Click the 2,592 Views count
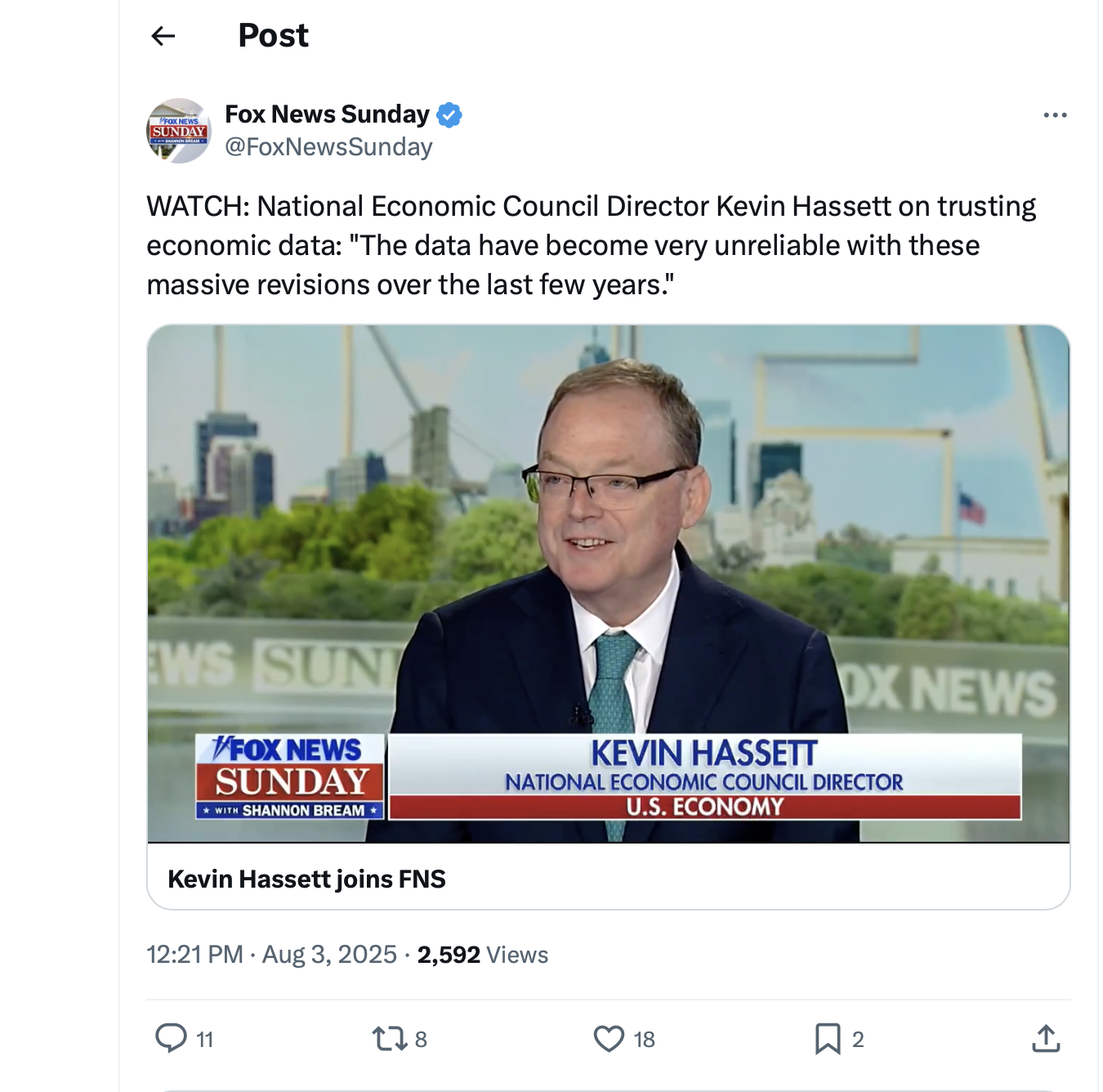The height and width of the screenshot is (1092, 1103). pyautogui.click(x=482, y=955)
